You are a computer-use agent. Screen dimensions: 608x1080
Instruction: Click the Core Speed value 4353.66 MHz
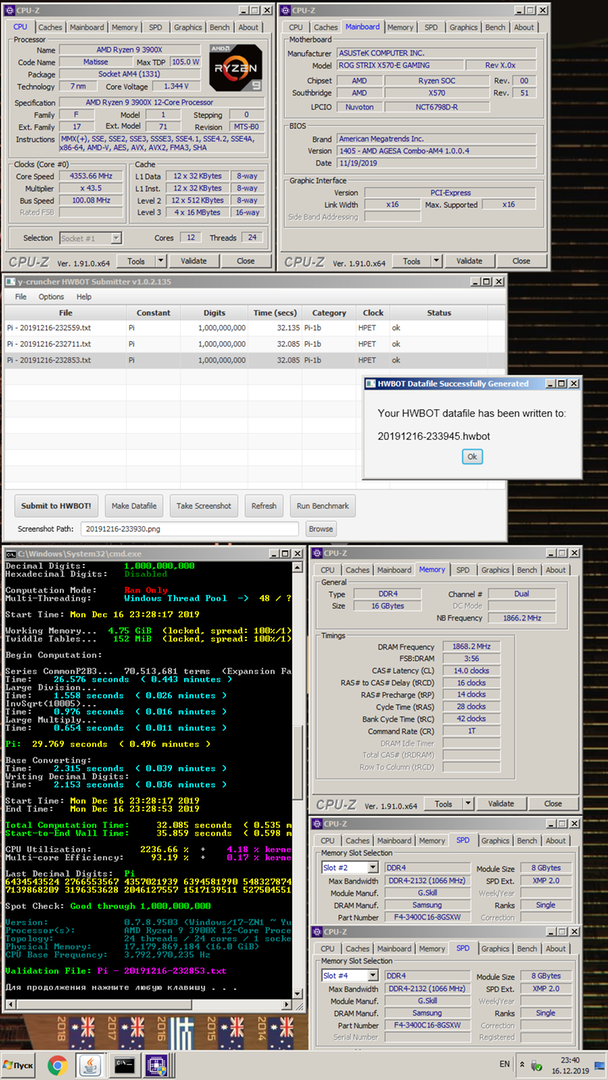pyautogui.click(x=92, y=176)
